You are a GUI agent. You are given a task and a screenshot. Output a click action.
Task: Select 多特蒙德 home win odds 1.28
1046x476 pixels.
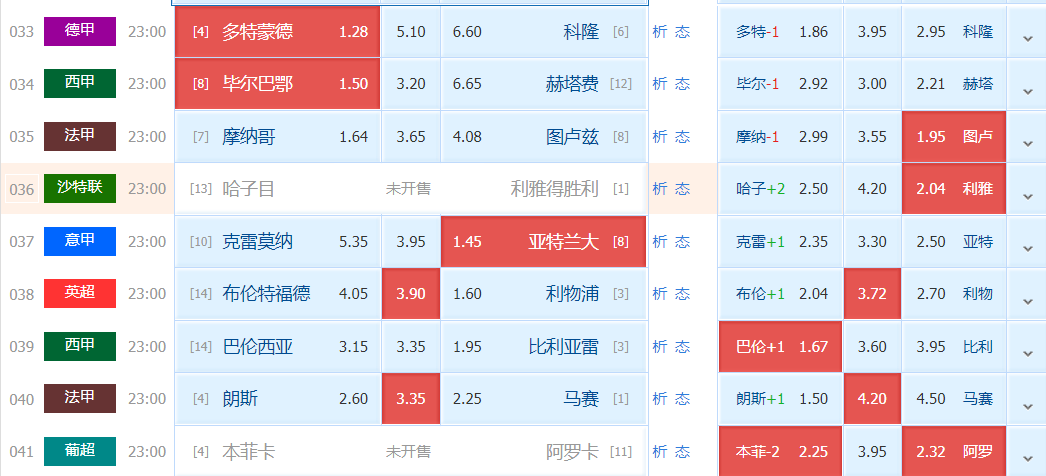(278, 31)
